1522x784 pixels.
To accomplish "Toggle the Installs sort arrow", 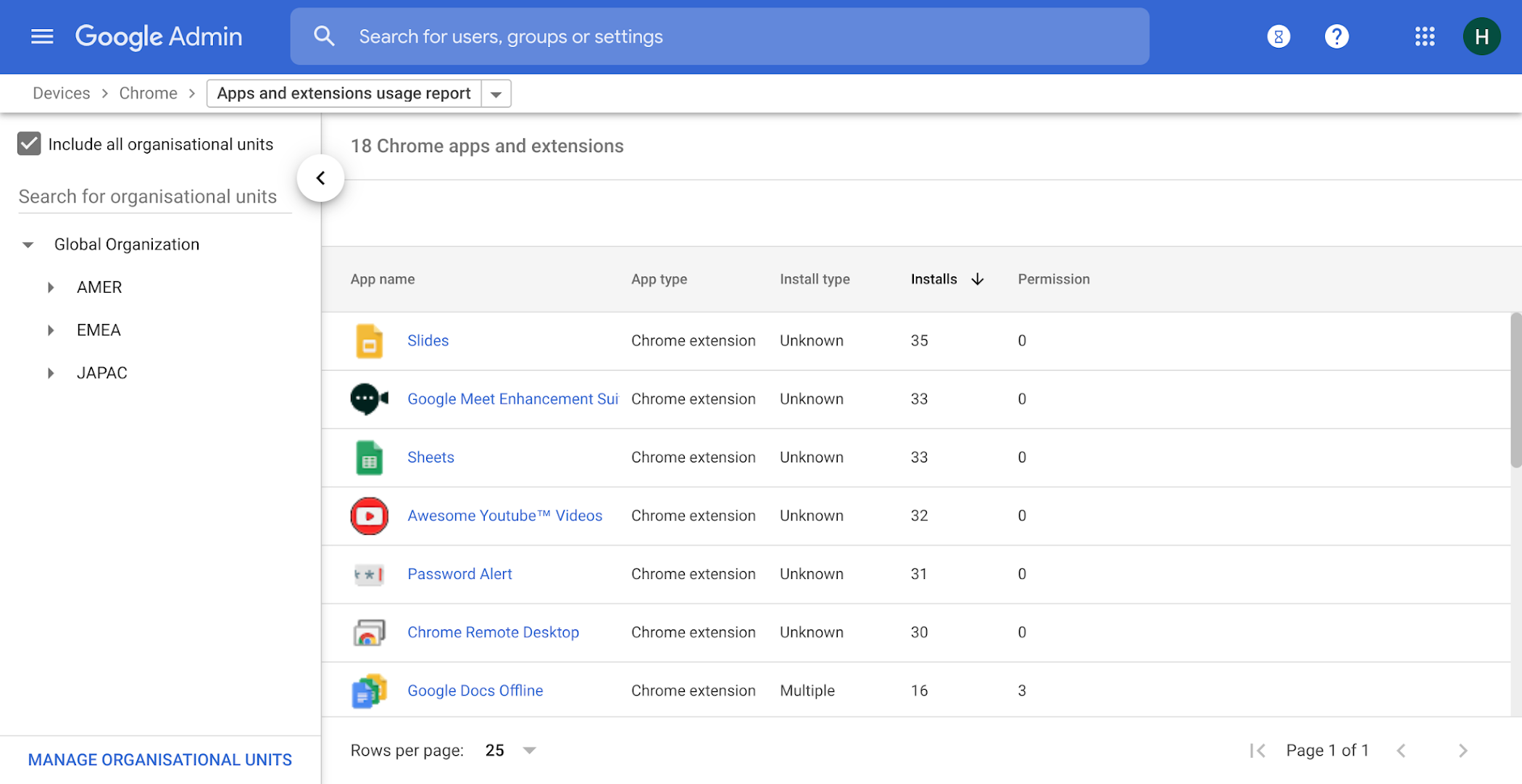I will point(977,280).
